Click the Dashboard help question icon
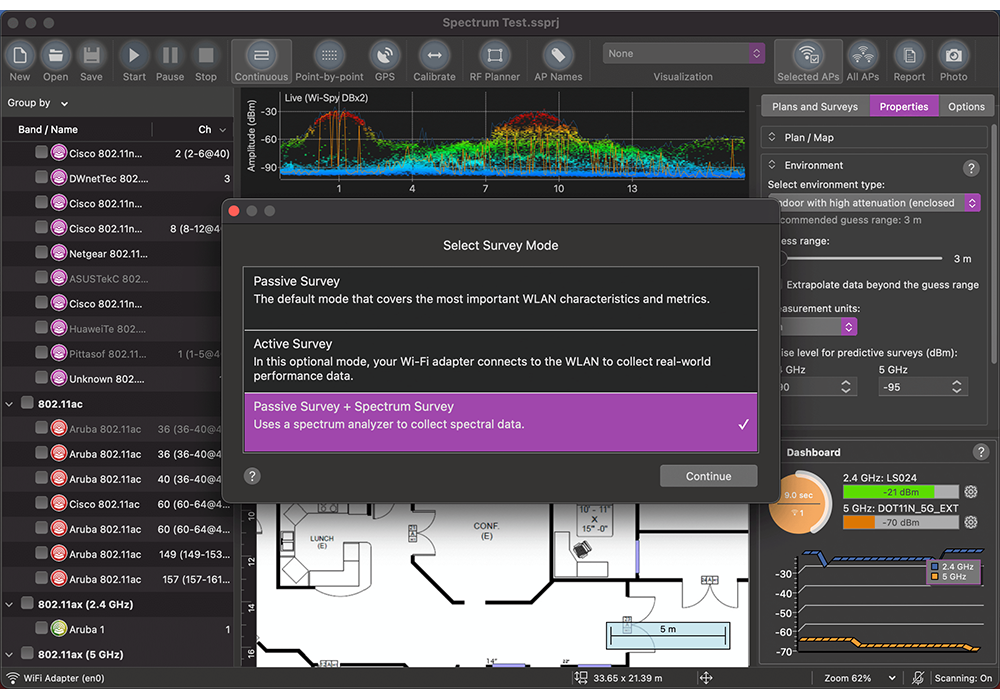 [x=981, y=452]
